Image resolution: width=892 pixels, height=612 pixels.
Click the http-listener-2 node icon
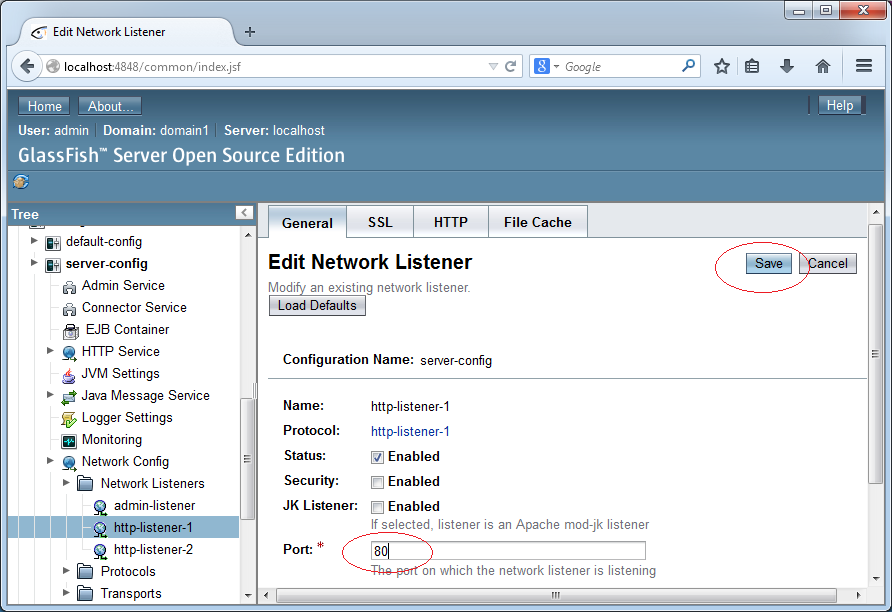(x=100, y=551)
